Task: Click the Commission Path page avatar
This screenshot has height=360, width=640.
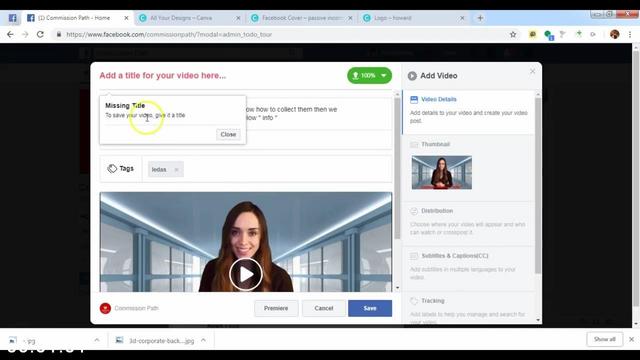Action: tap(105, 308)
